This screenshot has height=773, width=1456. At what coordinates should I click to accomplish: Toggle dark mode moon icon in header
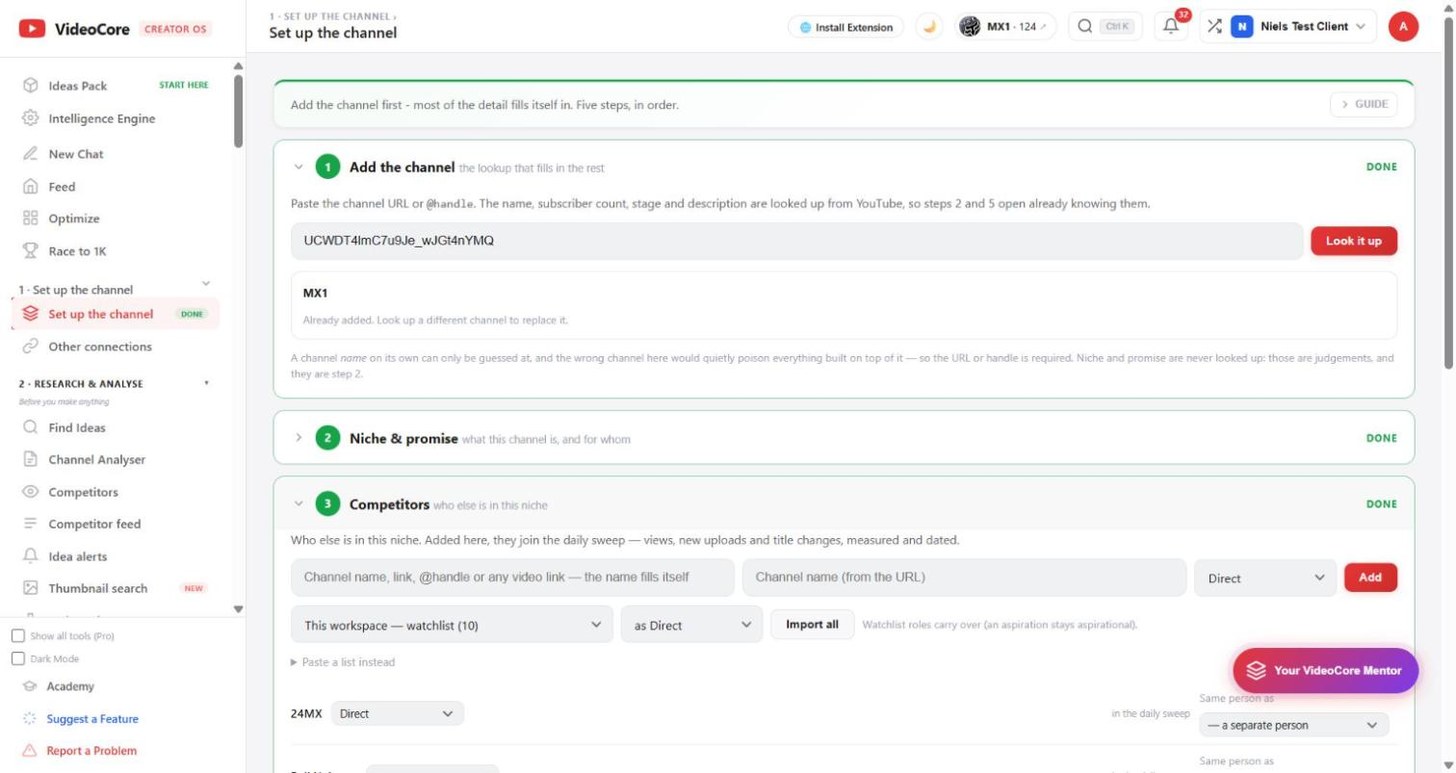930,27
